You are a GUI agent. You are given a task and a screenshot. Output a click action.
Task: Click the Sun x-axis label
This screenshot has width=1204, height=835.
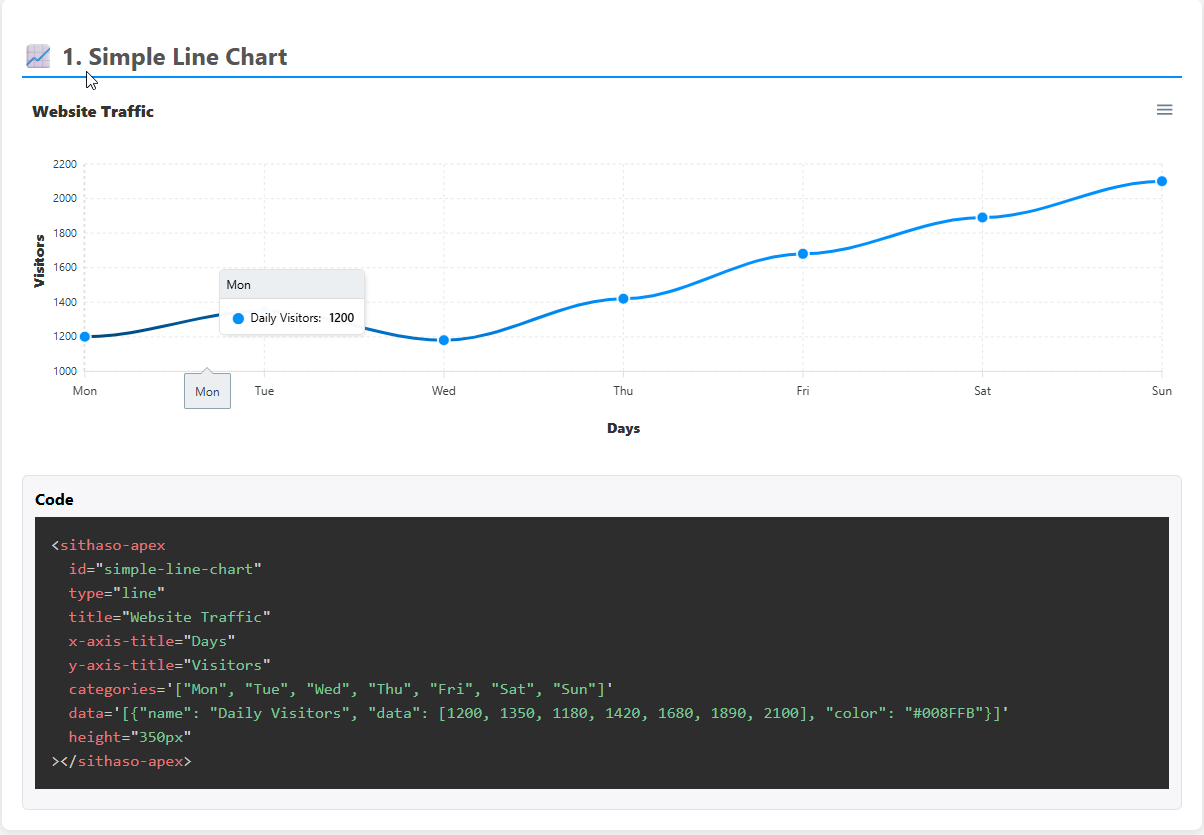(x=1161, y=391)
